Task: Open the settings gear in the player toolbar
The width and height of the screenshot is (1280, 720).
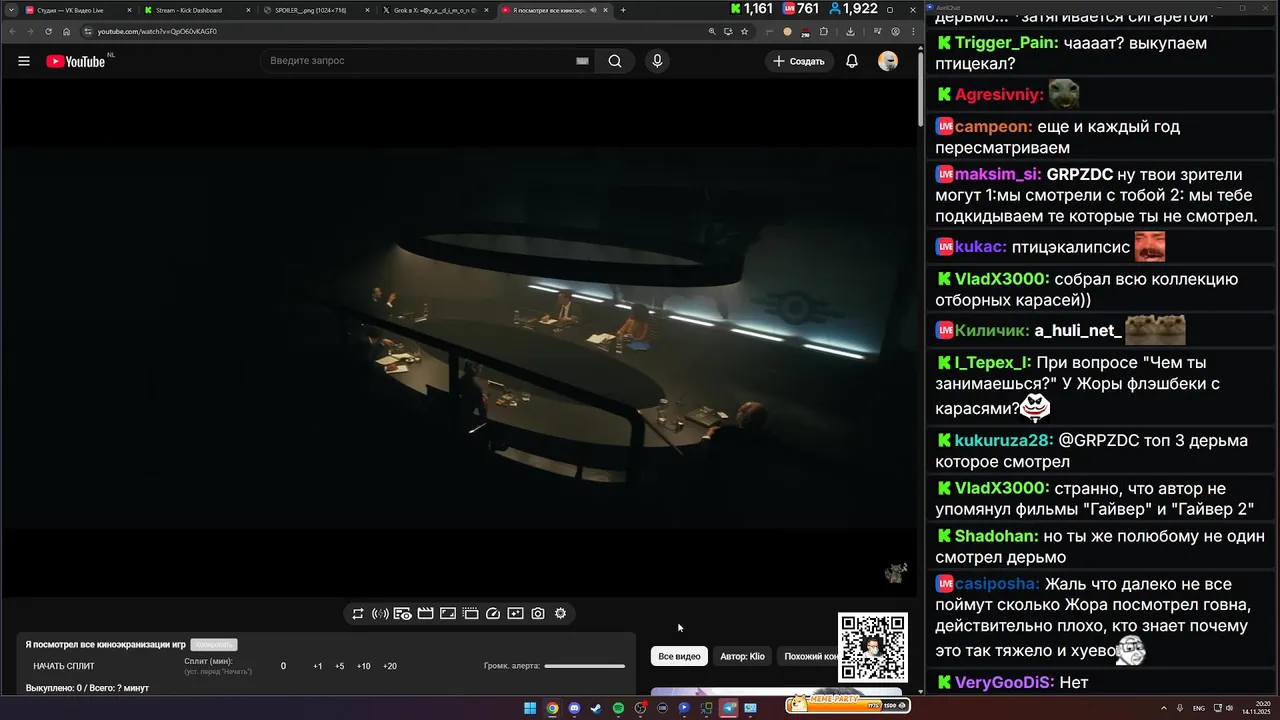Action: click(560, 613)
